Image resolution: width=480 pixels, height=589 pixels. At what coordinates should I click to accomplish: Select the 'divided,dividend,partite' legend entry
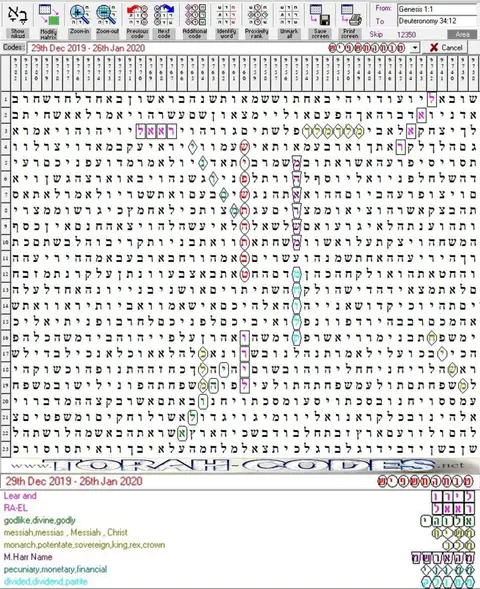pos(45,581)
